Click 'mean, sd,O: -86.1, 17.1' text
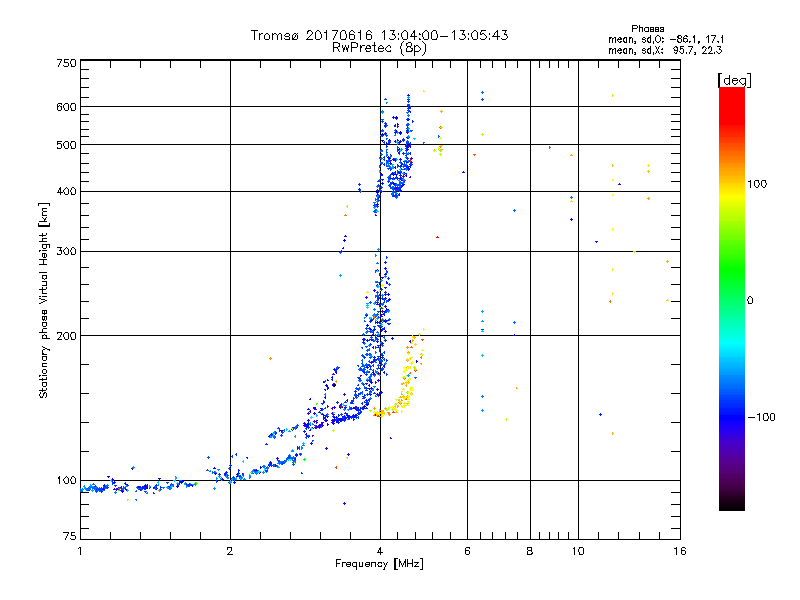 666,39
